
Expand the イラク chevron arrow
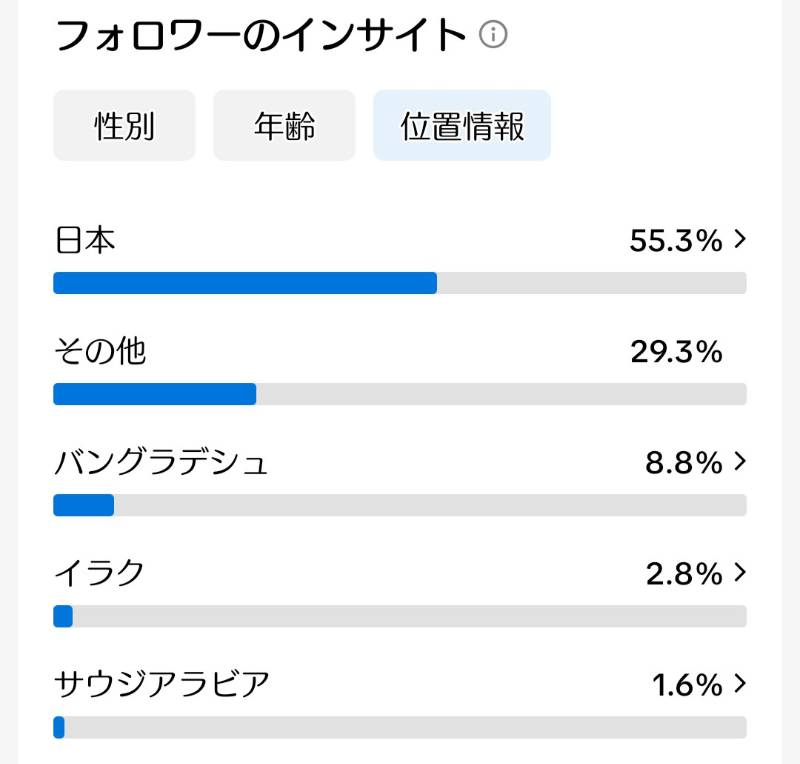[740, 572]
